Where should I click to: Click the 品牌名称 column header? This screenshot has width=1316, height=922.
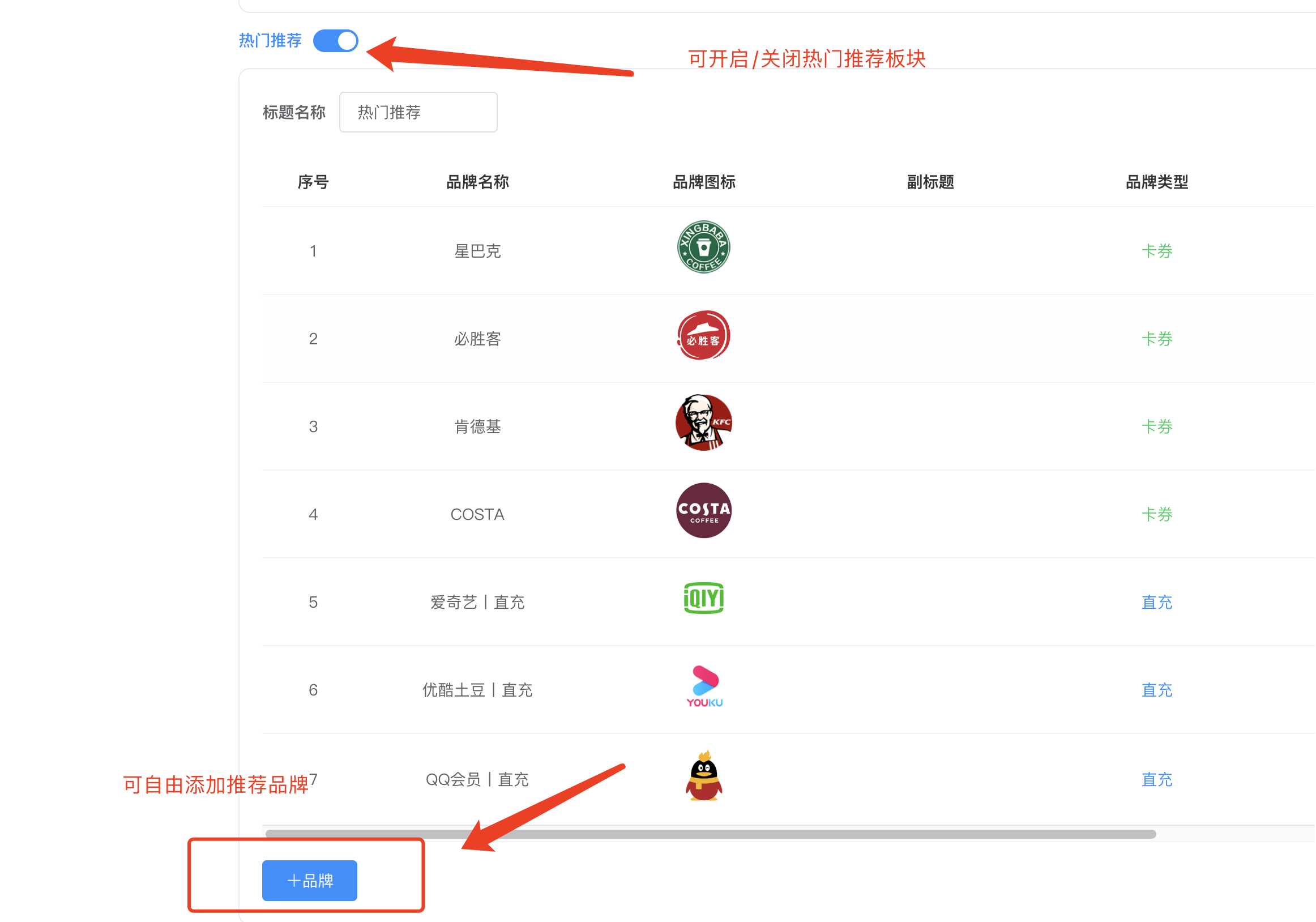[x=477, y=182]
